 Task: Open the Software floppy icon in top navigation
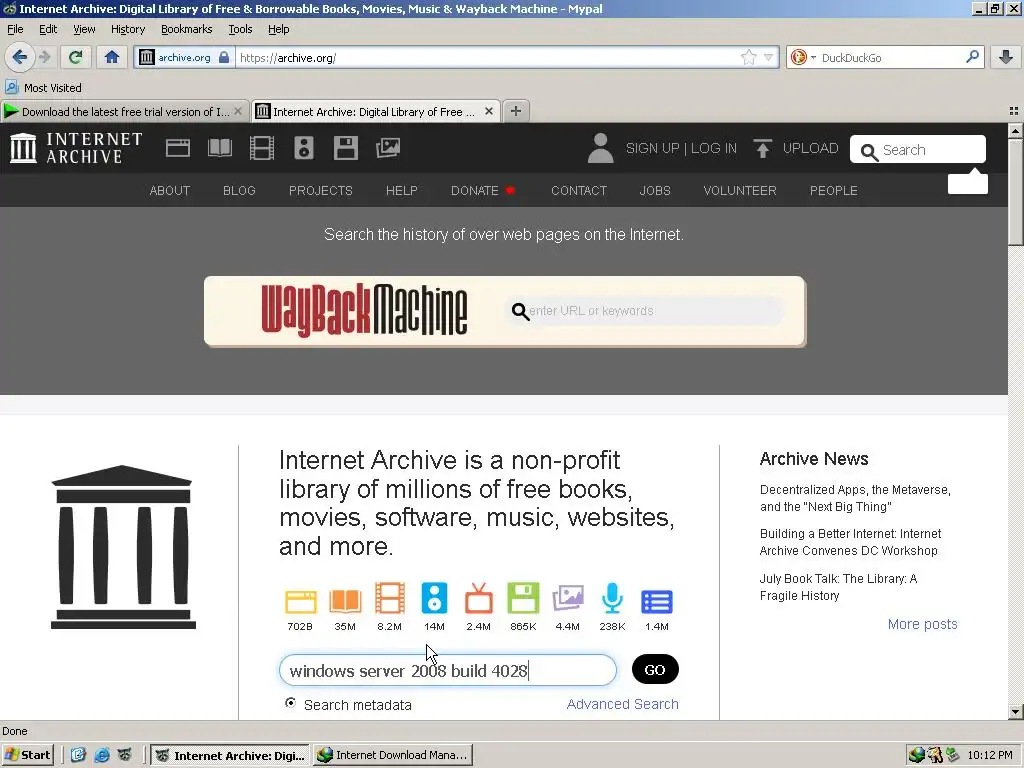click(345, 148)
